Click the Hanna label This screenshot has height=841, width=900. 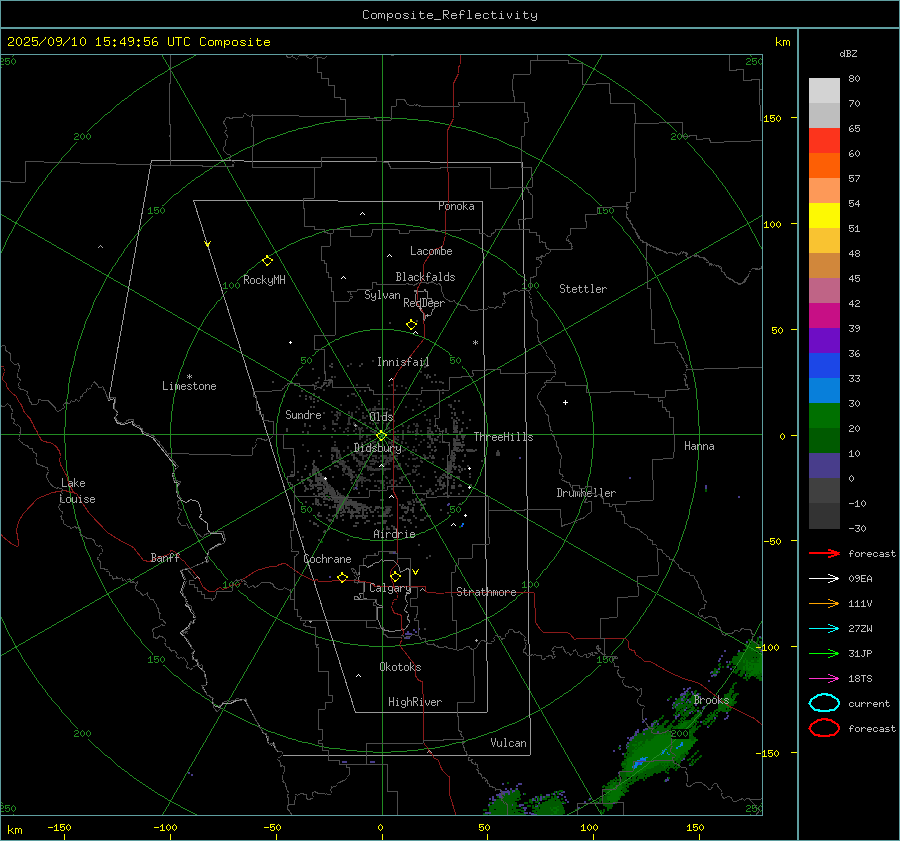pyautogui.click(x=699, y=446)
